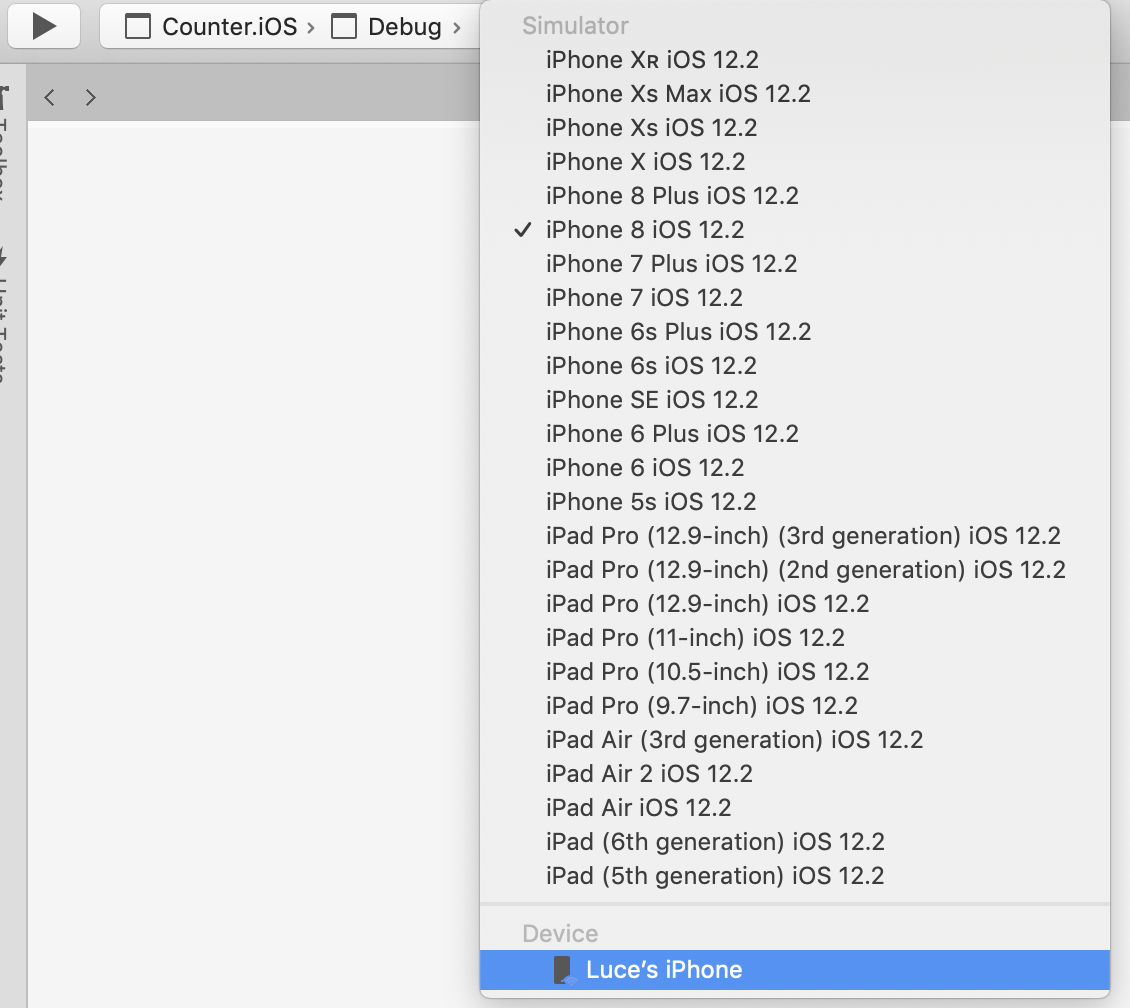Pick iPad Pro (9.7-inch) iOS 12.2
Screen dimensions: 1130x1008
795,706
